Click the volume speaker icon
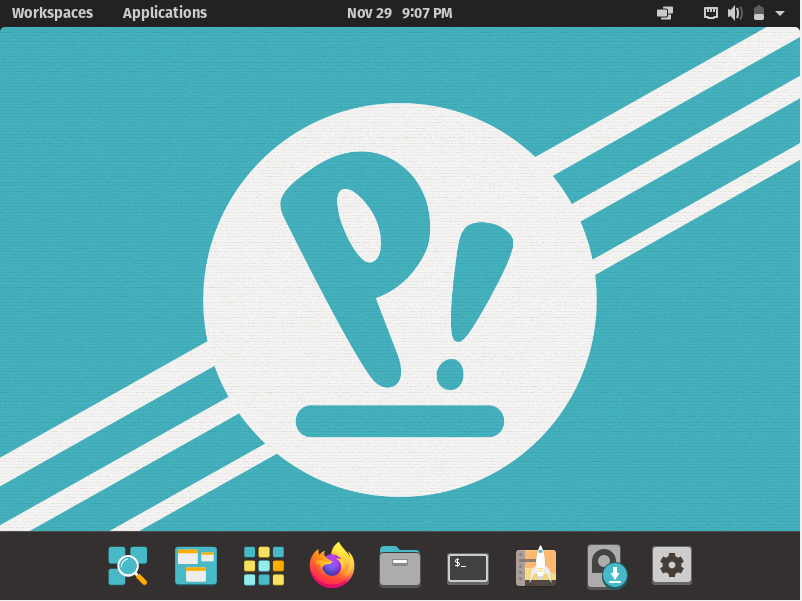802x601 pixels. click(735, 13)
